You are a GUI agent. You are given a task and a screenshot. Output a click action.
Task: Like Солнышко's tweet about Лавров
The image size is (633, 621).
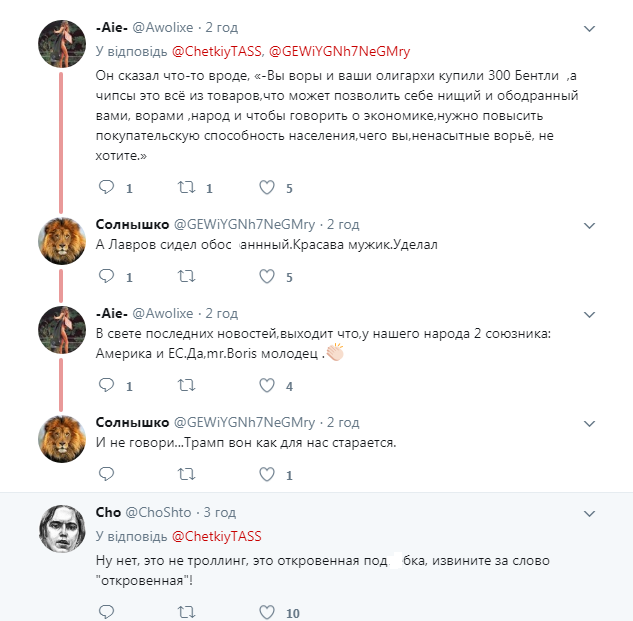pyautogui.click(x=267, y=276)
